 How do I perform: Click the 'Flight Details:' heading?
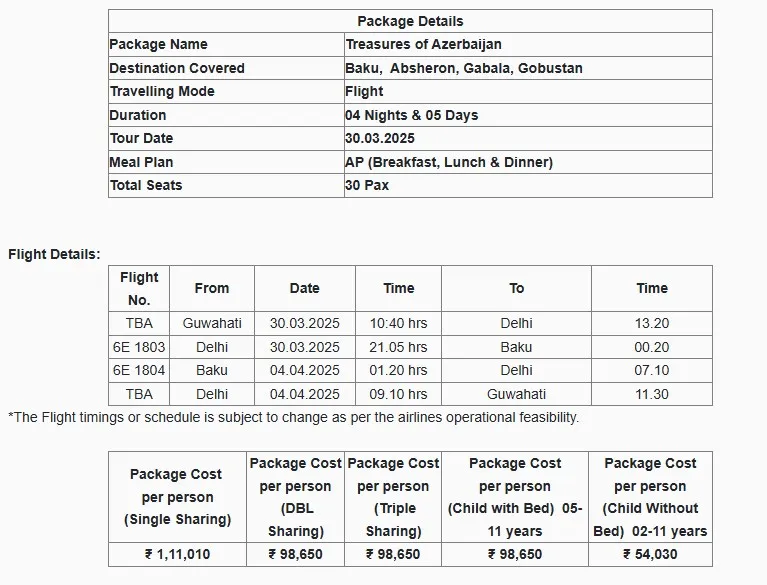coord(54,254)
